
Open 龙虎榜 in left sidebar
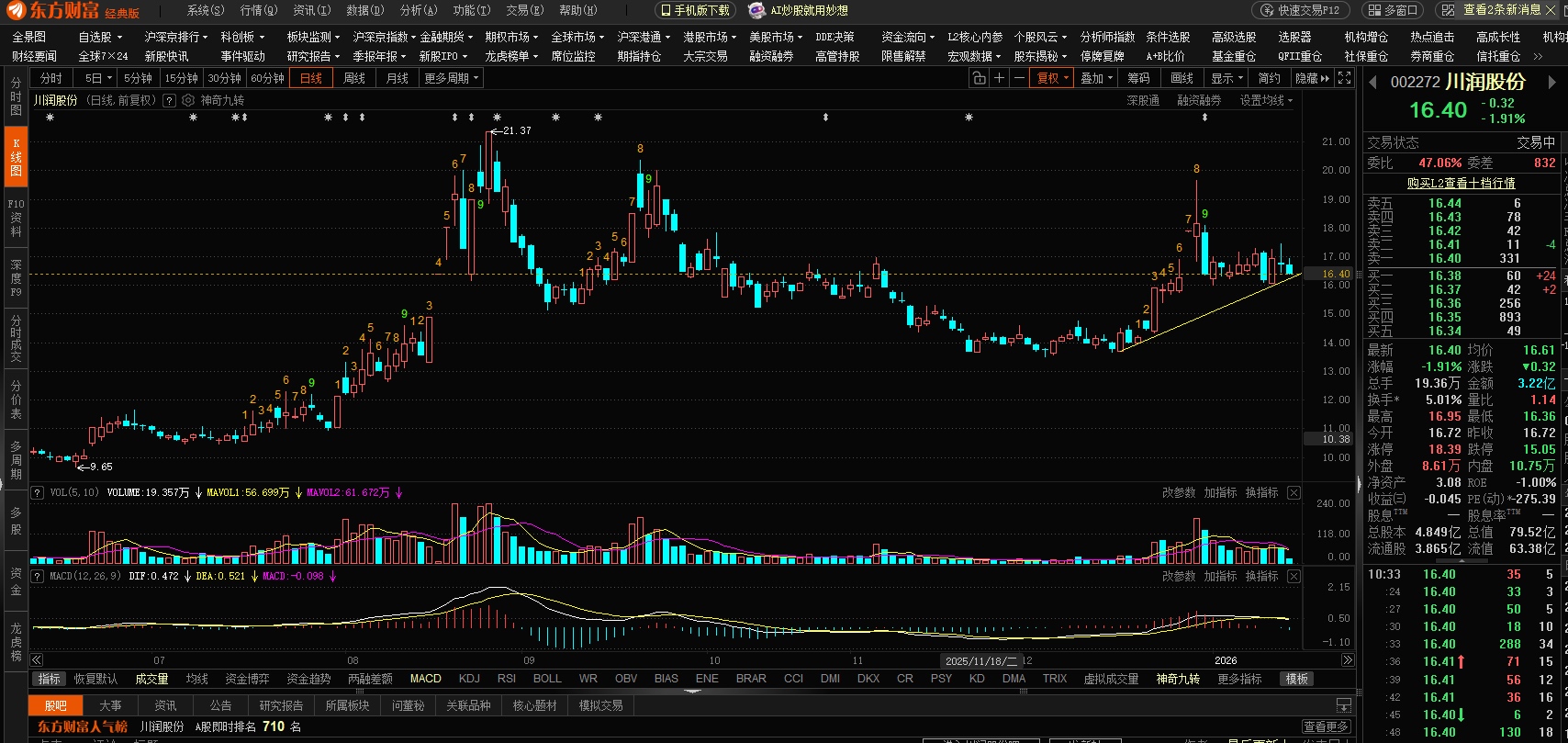point(16,641)
